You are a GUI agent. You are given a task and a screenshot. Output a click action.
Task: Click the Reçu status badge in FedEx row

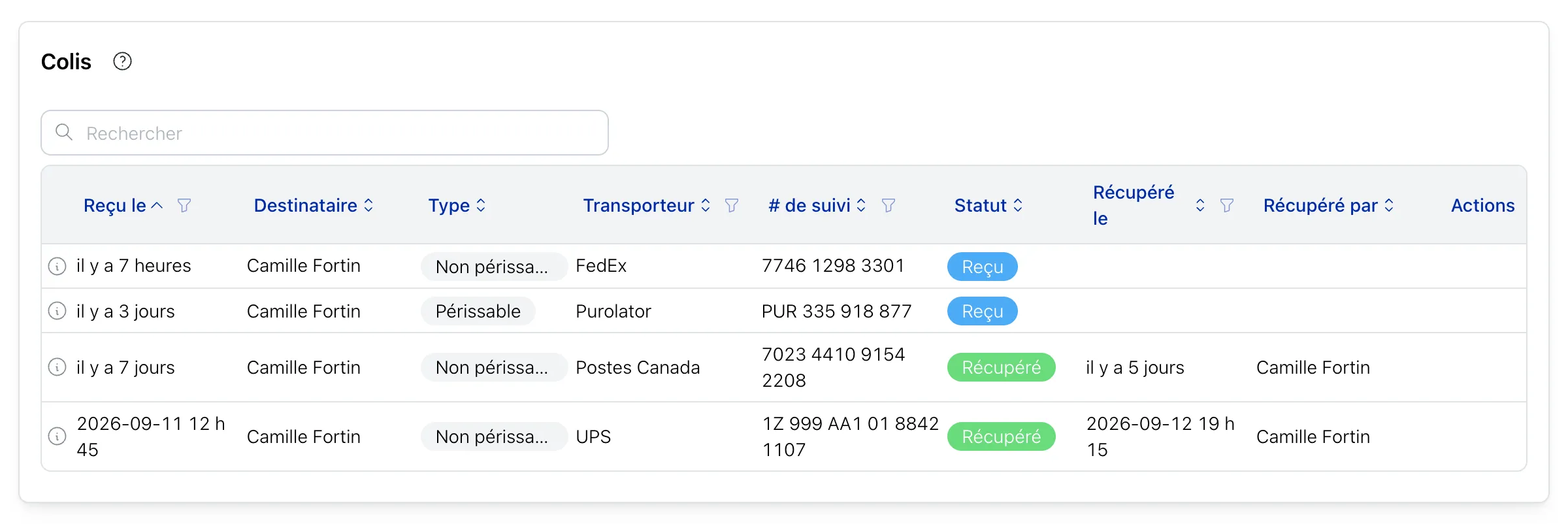click(x=983, y=267)
